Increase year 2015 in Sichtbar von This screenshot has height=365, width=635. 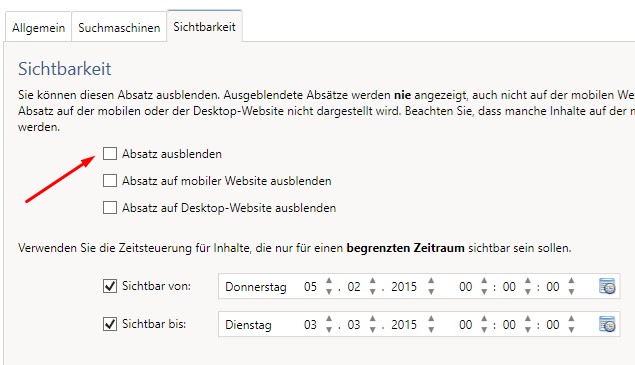tap(431, 281)
